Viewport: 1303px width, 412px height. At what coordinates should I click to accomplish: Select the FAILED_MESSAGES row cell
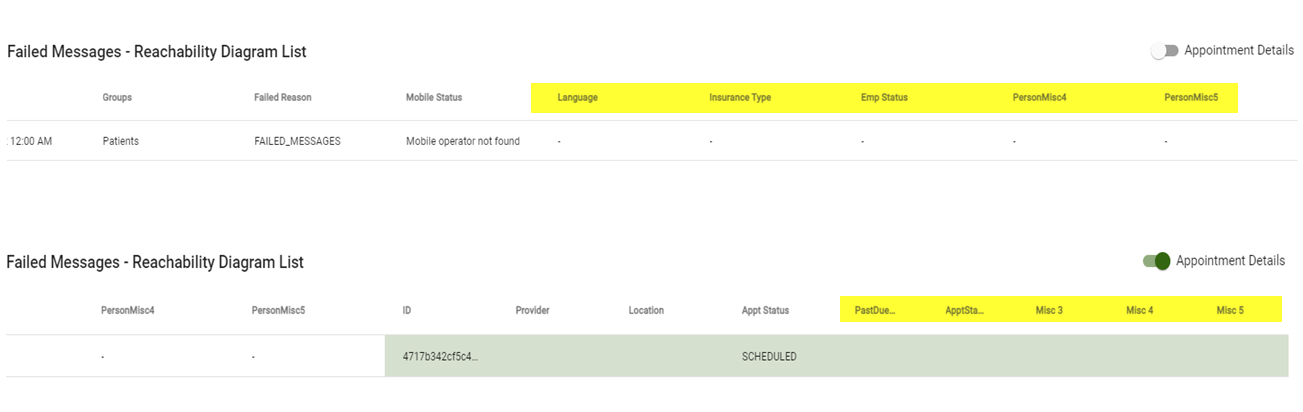coord(297,141)
